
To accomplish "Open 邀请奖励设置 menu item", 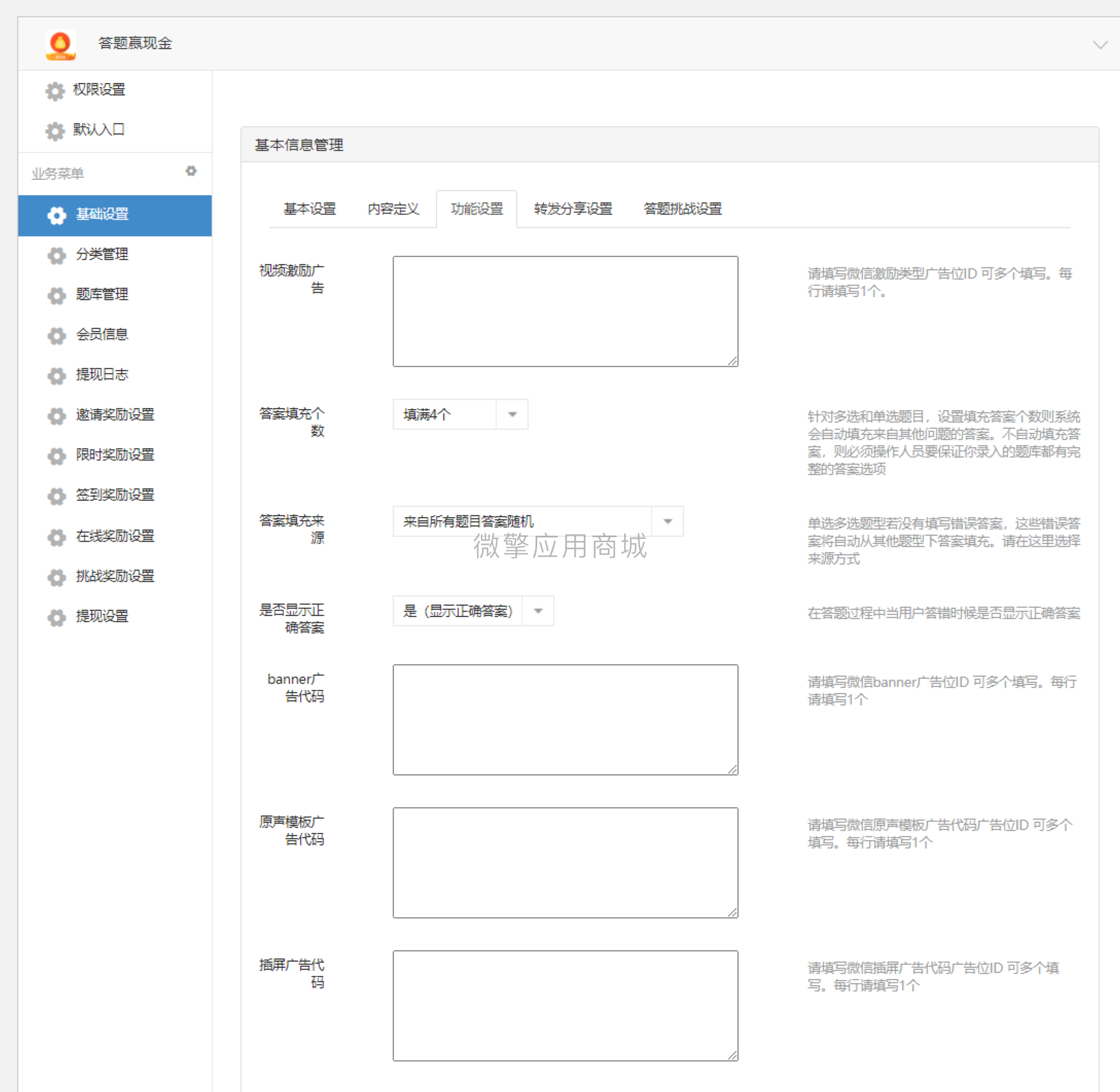I will point(115,415).
